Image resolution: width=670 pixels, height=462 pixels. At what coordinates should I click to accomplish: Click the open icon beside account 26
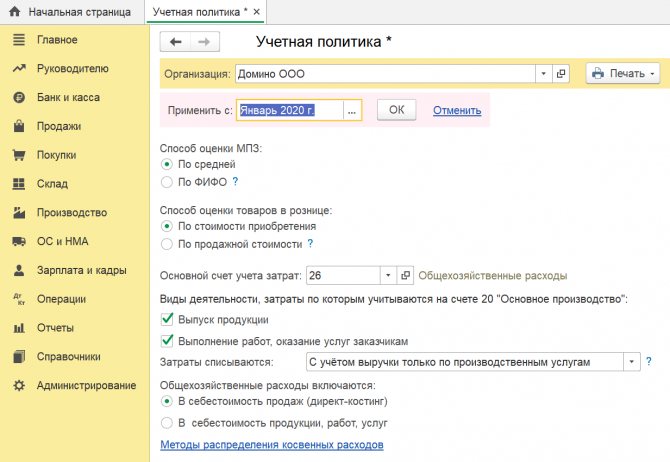[x=405, y=275]
